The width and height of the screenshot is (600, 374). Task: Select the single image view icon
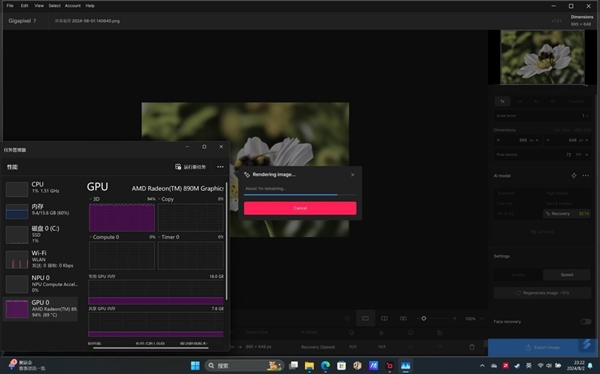click(365, 318)
